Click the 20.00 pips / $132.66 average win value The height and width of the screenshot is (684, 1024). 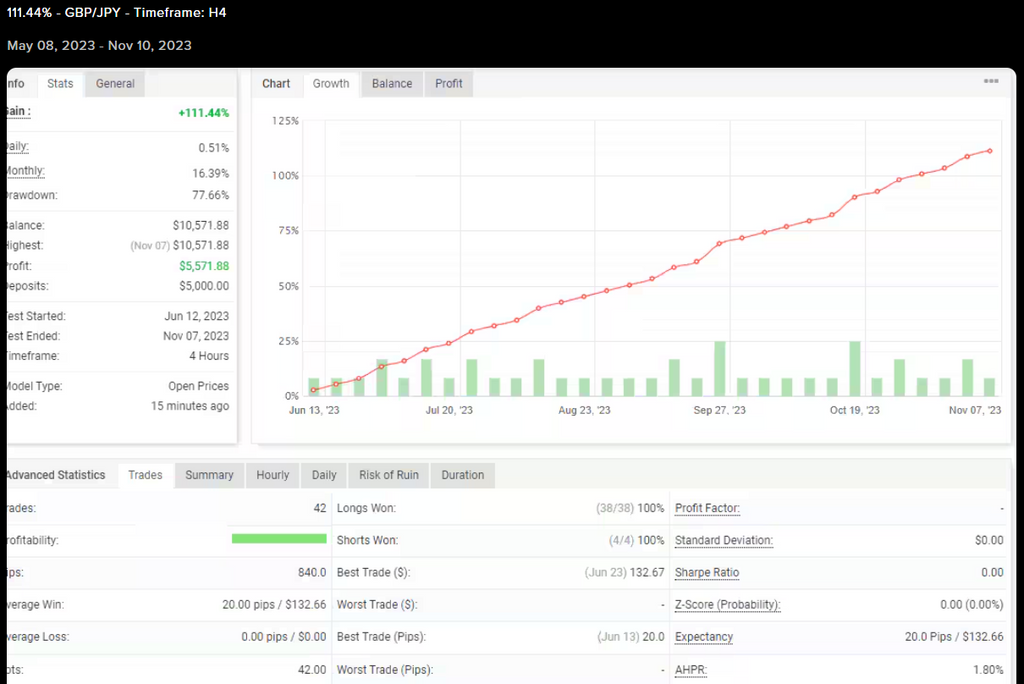point(274,605)
